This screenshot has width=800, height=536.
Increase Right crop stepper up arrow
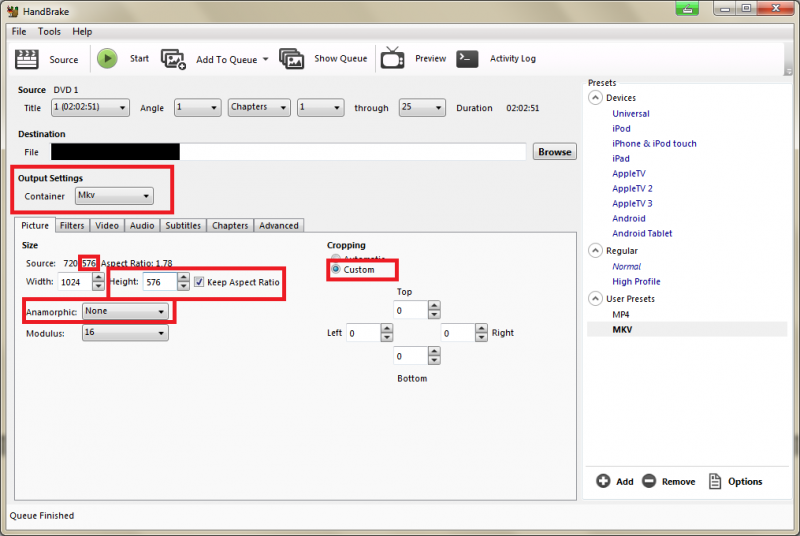(481, 328)
